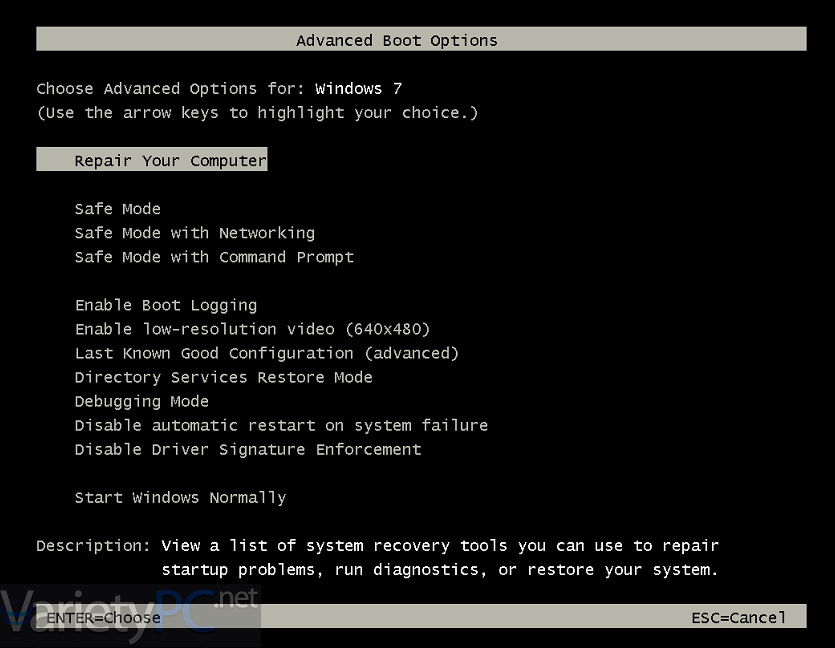This screenshot has width=835, height=648.
Task: Click the Advanced Boot Options title bar
Action: coord(421,39)
